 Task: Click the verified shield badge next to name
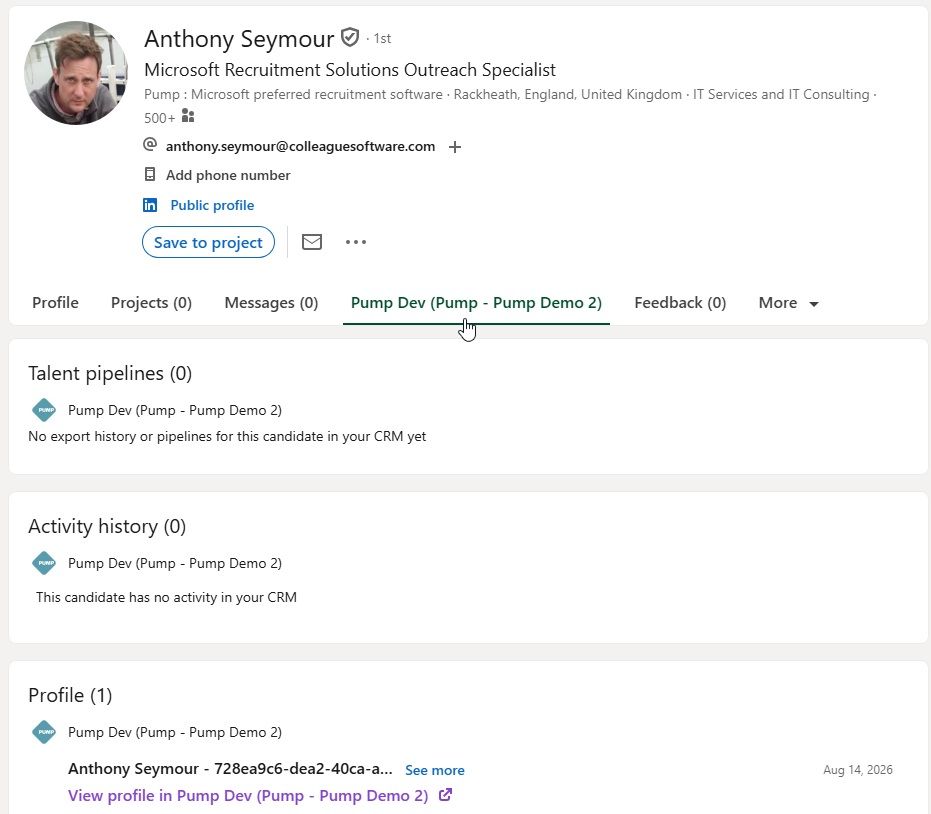coord(350,38)
